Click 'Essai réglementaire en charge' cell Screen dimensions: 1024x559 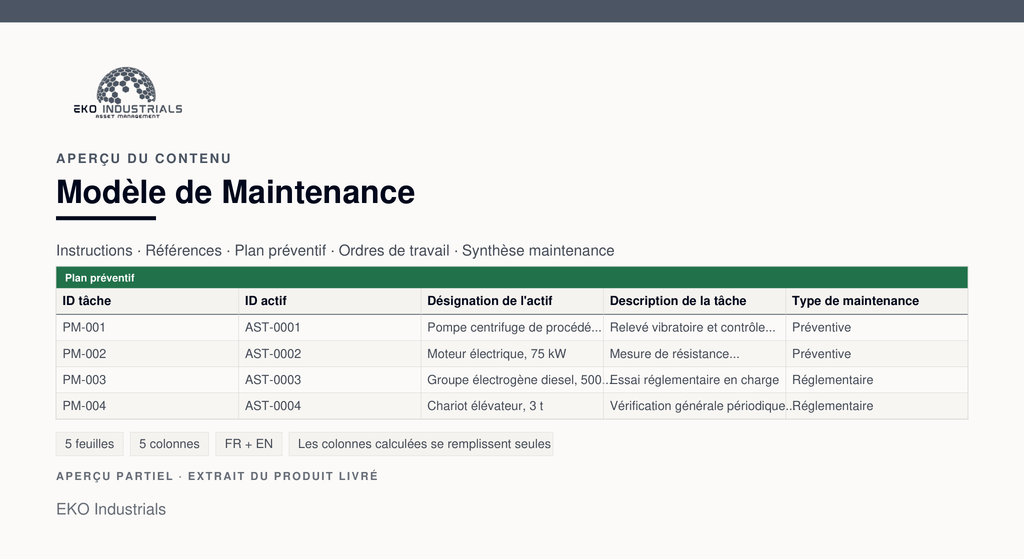[694, 380]
